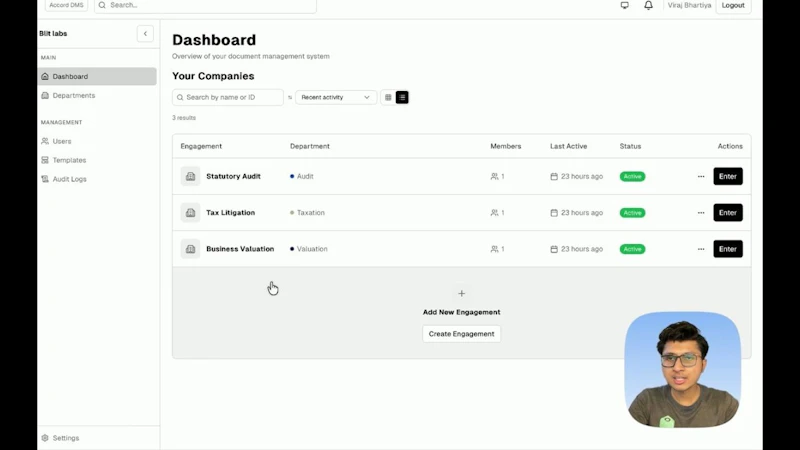Click the Settings gear icon in the sidebar
800x450 pixels.
click(45, 438)
